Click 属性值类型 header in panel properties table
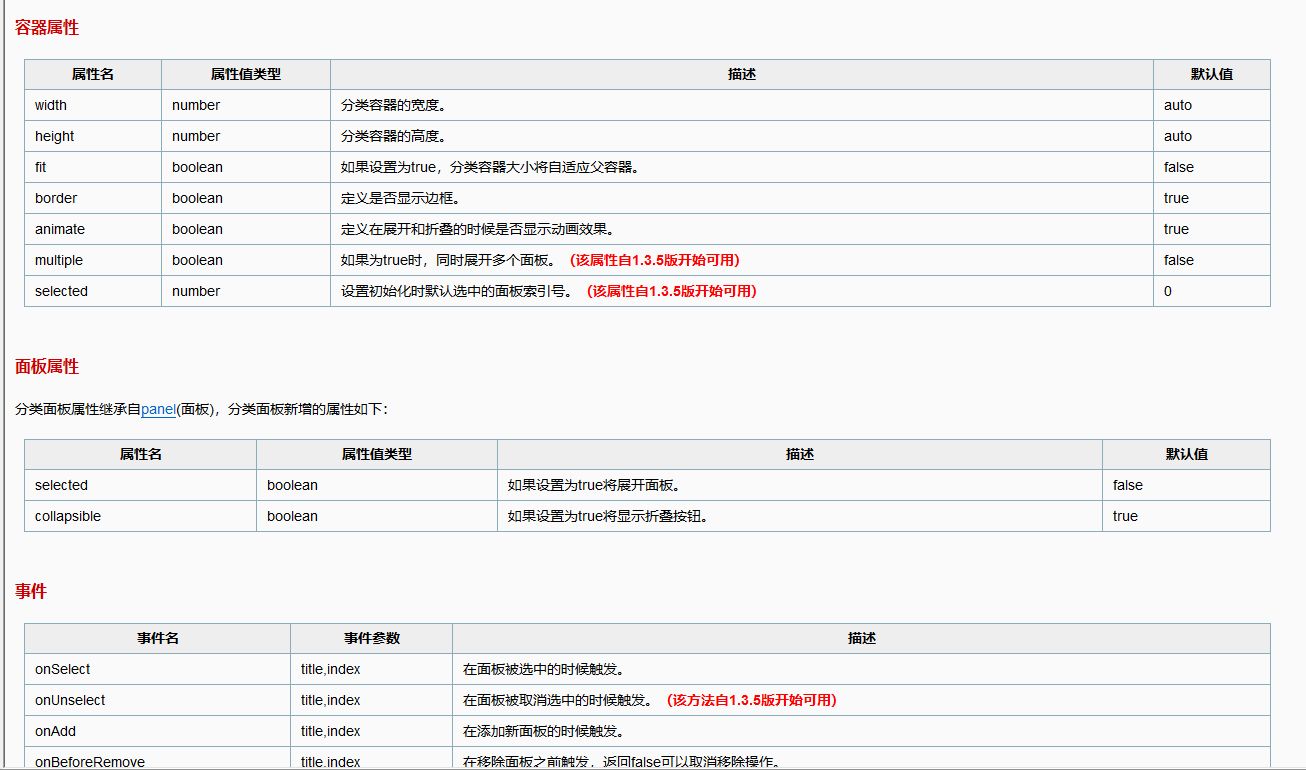The width and height of the screenshot is (1306, 770). tap(377, 454)
